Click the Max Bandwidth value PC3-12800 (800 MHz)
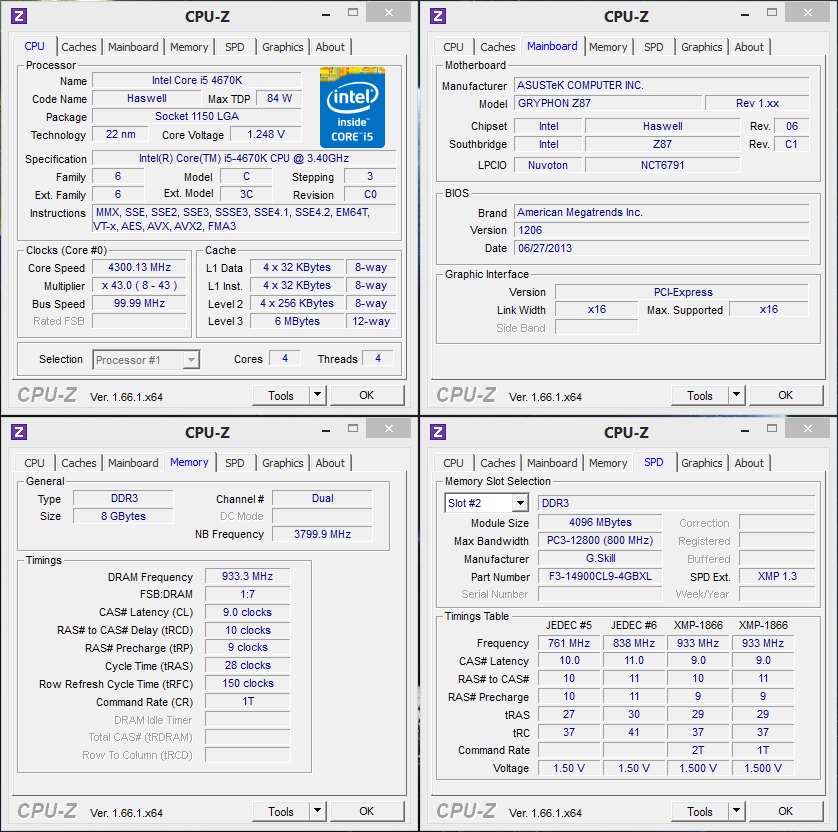 600,540
